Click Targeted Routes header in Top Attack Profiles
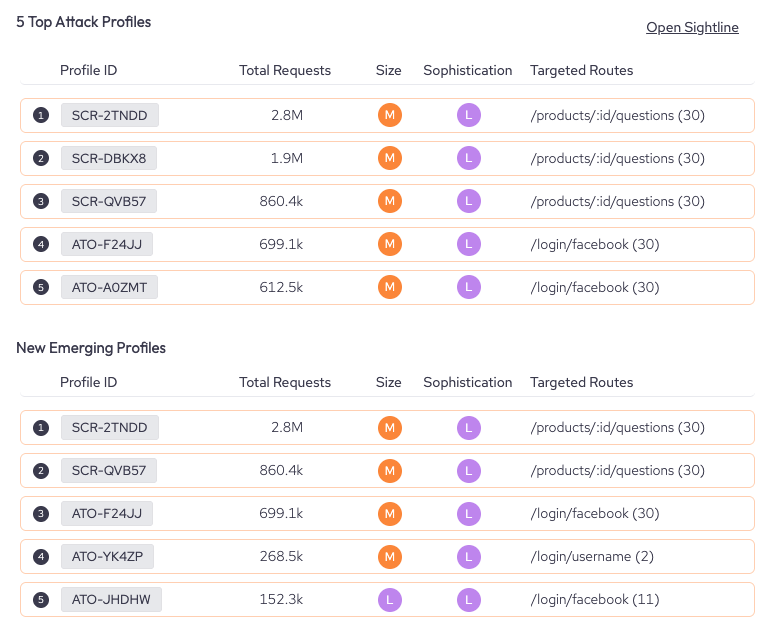 coord(581,70)
